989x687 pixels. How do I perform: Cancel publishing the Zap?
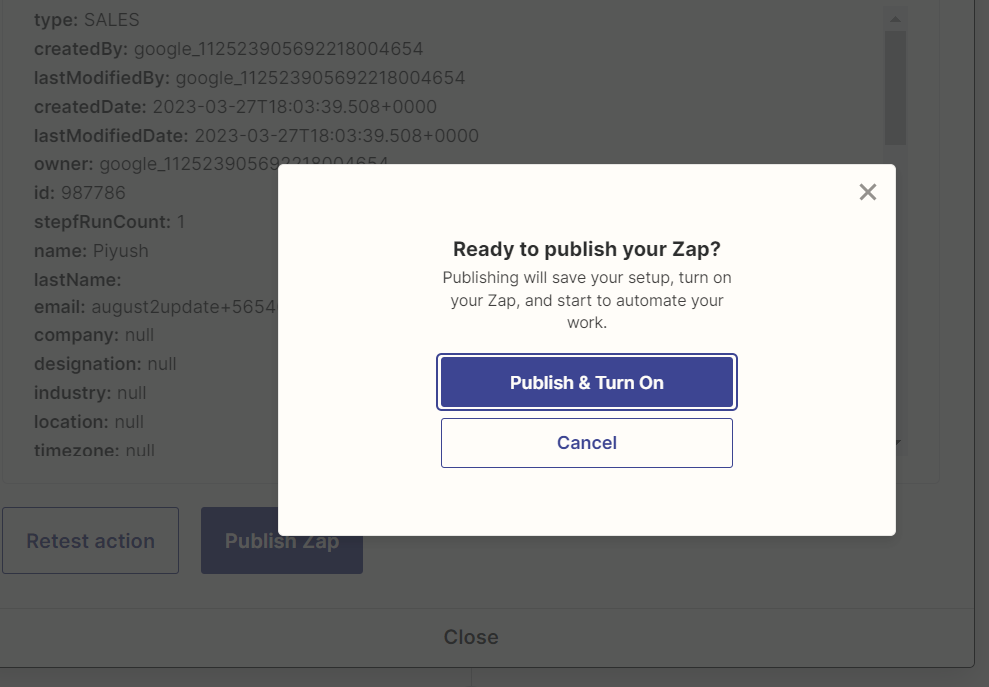587,443
